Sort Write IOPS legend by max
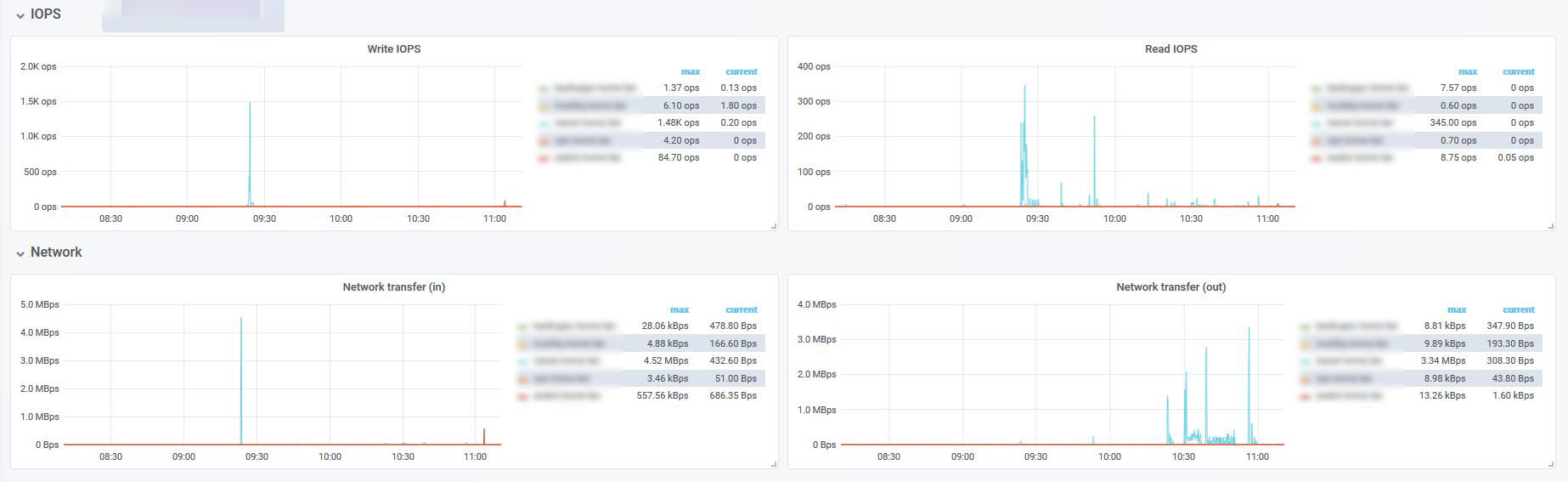Screen dimensions: 1568x482 [691, 71]
